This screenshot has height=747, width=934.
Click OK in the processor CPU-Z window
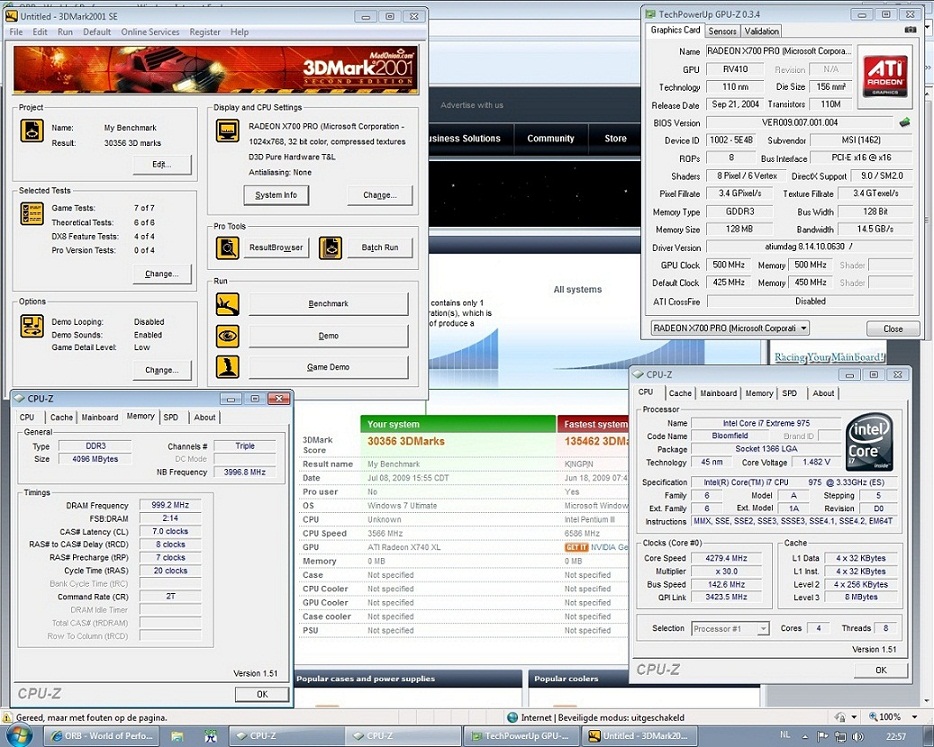point(881,670)
